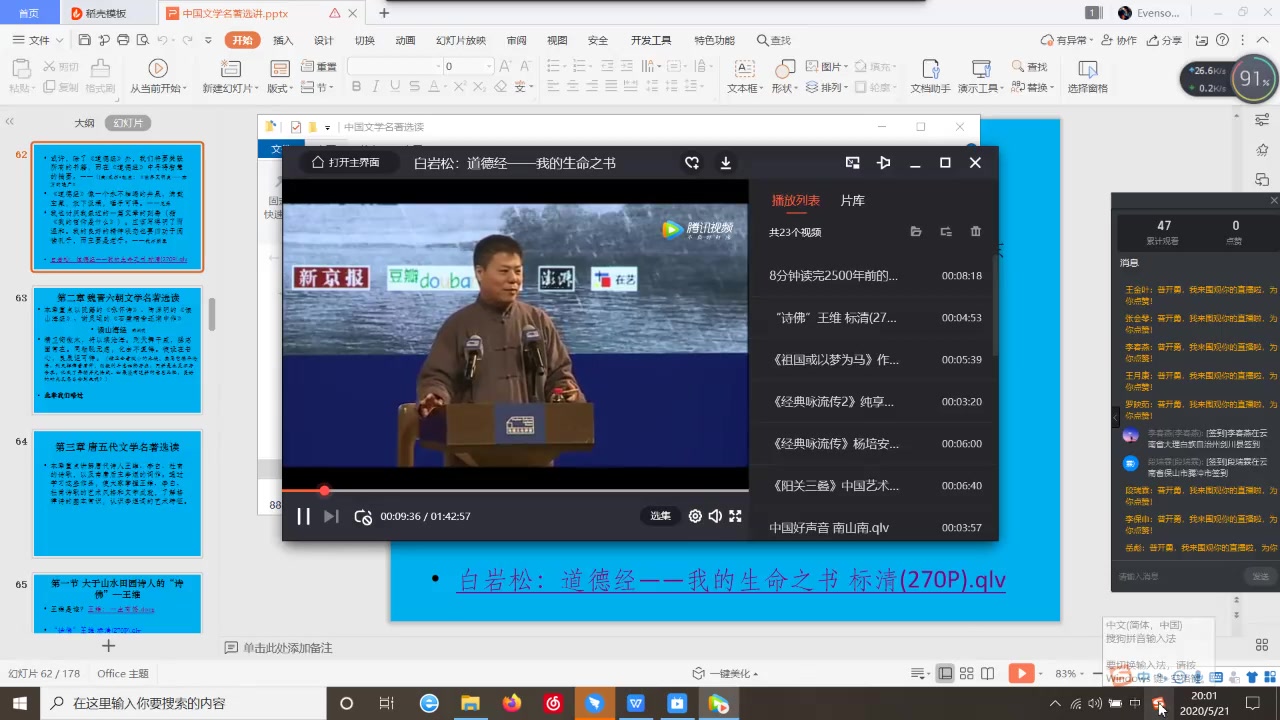Screen dimensions: 1280x720
Task: Switch to slide sorter view
Action: [968, 674]
